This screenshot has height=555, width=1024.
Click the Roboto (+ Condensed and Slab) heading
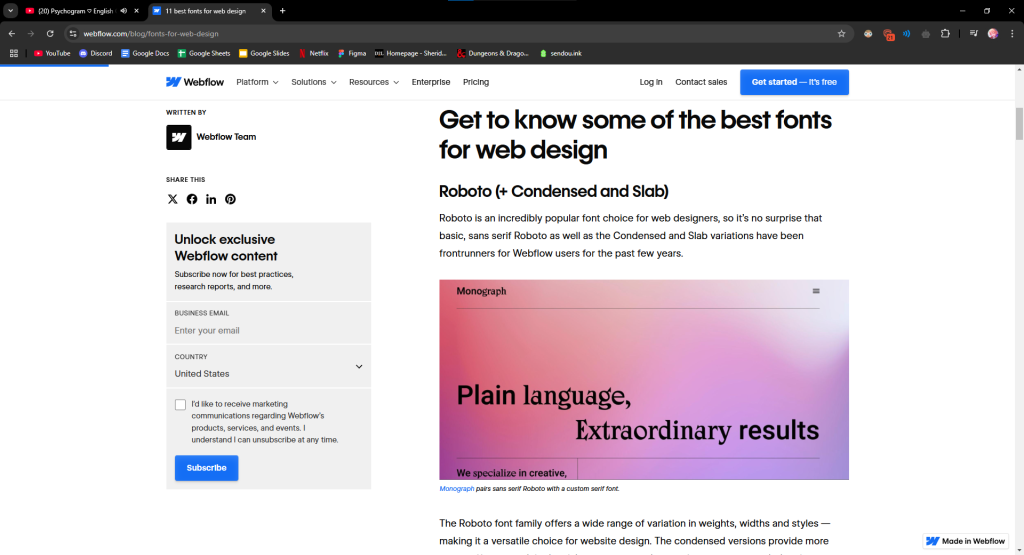click(x=554, y=191)
